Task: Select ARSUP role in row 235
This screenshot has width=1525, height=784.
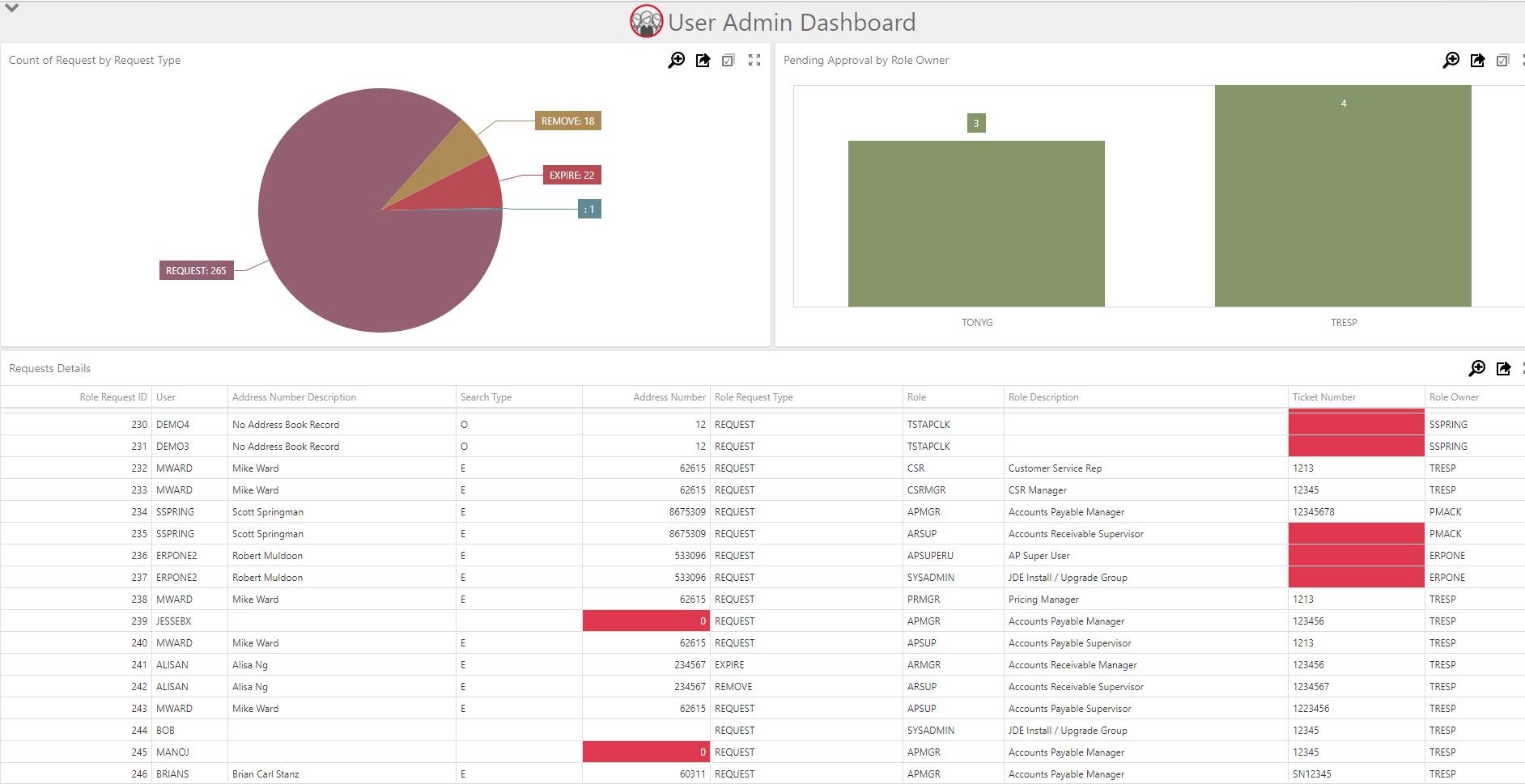Action: (922, 533)
